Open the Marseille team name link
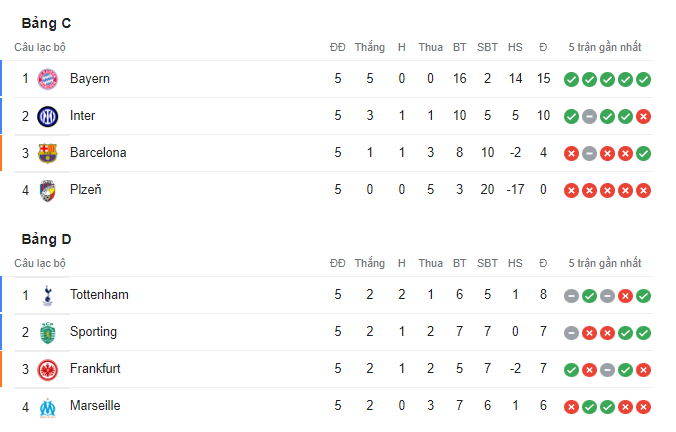Viewport: 676px width, 432px height. [95, 406]
